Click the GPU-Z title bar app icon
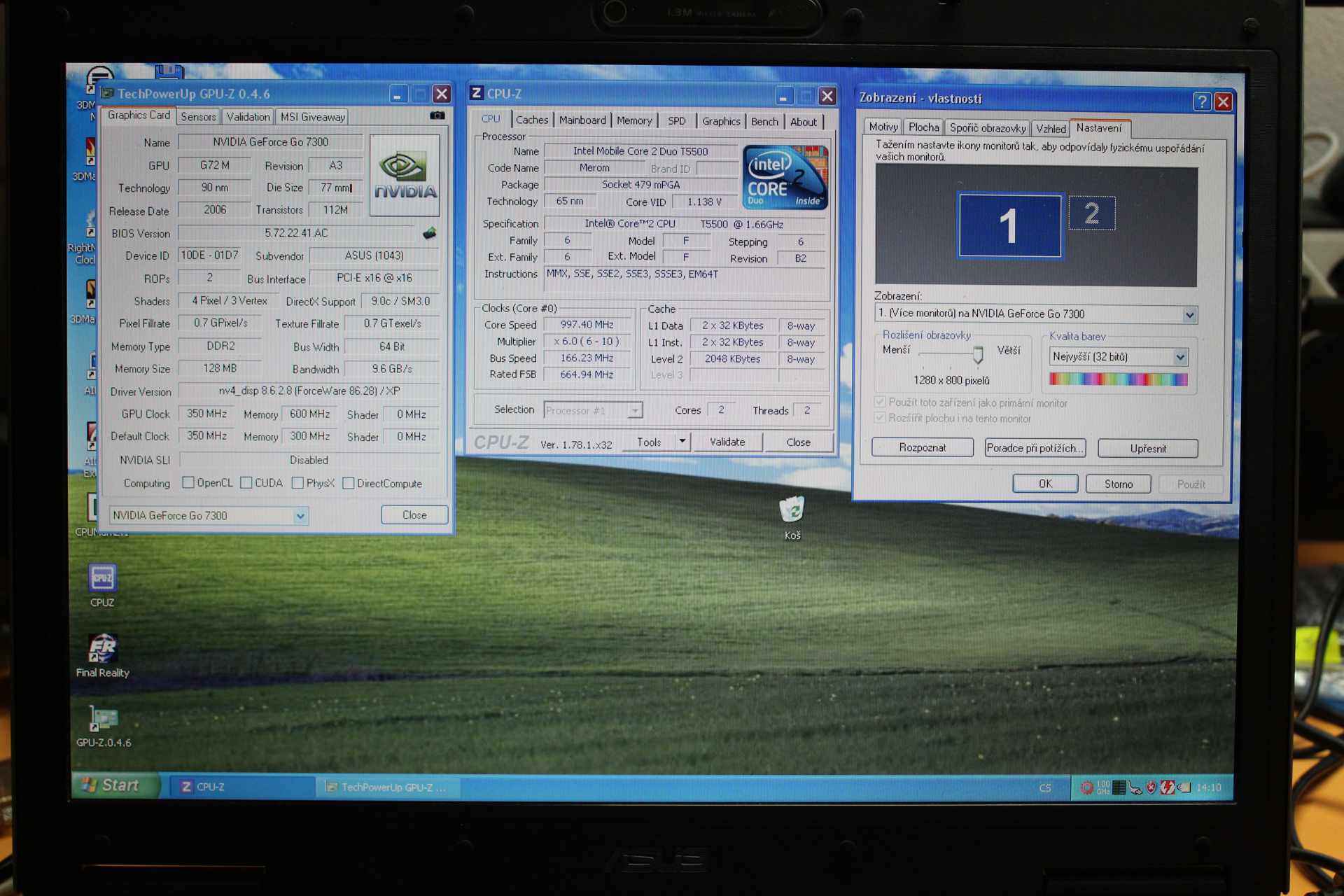Image resolution: width=1344 pixels, height=896 pixels. 107,93
